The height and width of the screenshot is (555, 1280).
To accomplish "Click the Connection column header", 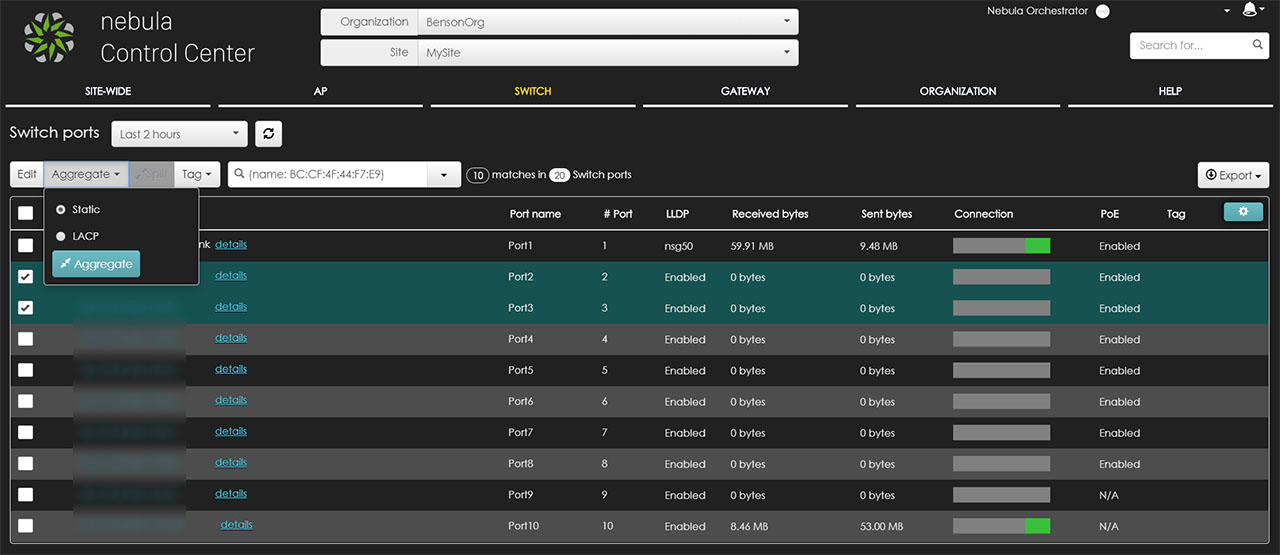I will pos(984,214).
